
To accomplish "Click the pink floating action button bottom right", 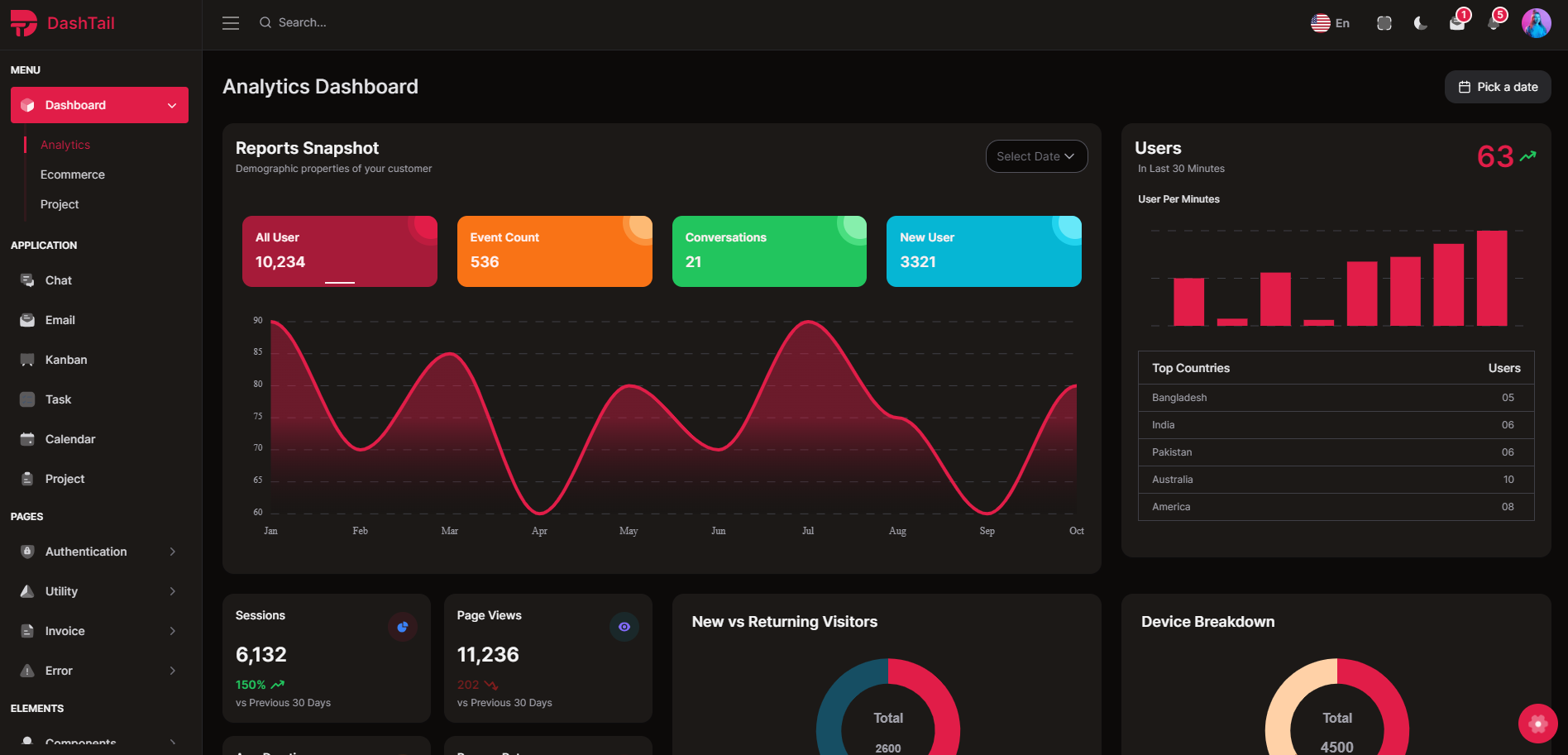I will pyautogui.click(x=1537, y=723).
